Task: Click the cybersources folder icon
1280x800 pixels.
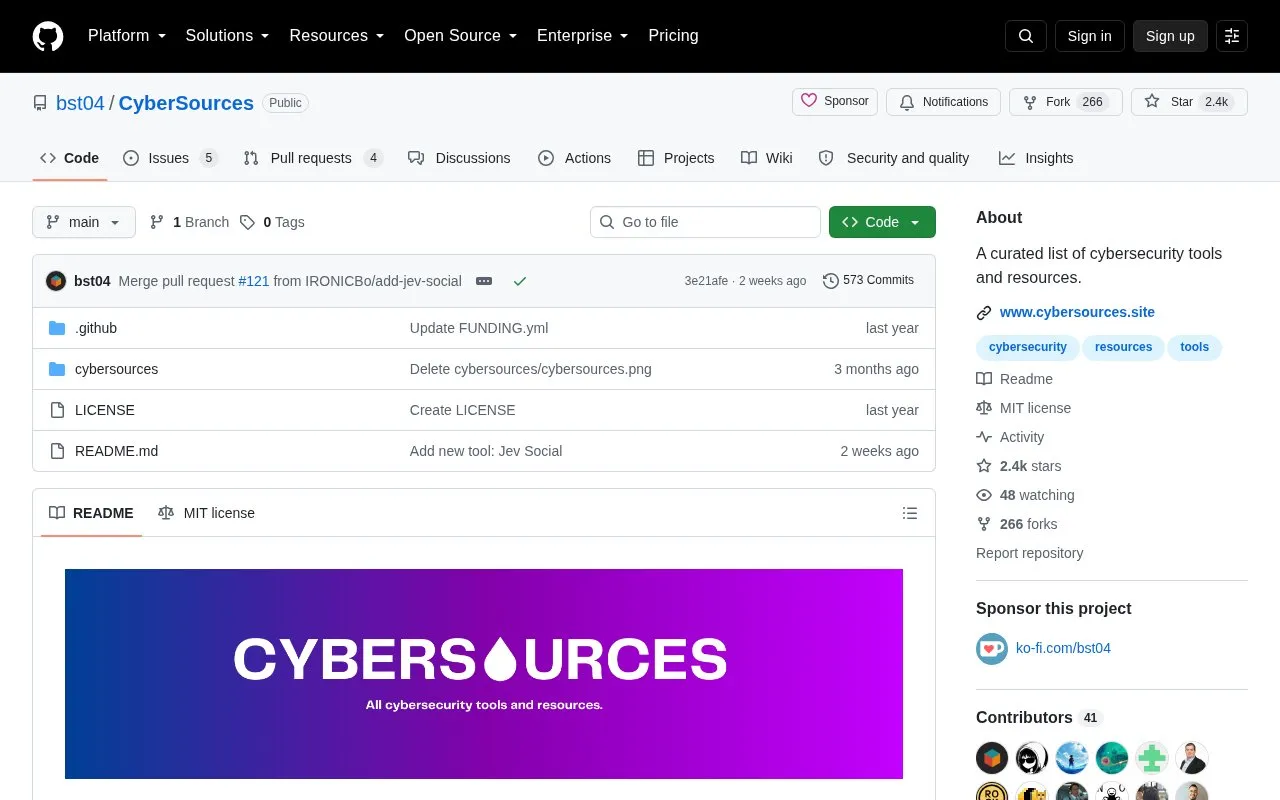Action: (x=57, y=369)
